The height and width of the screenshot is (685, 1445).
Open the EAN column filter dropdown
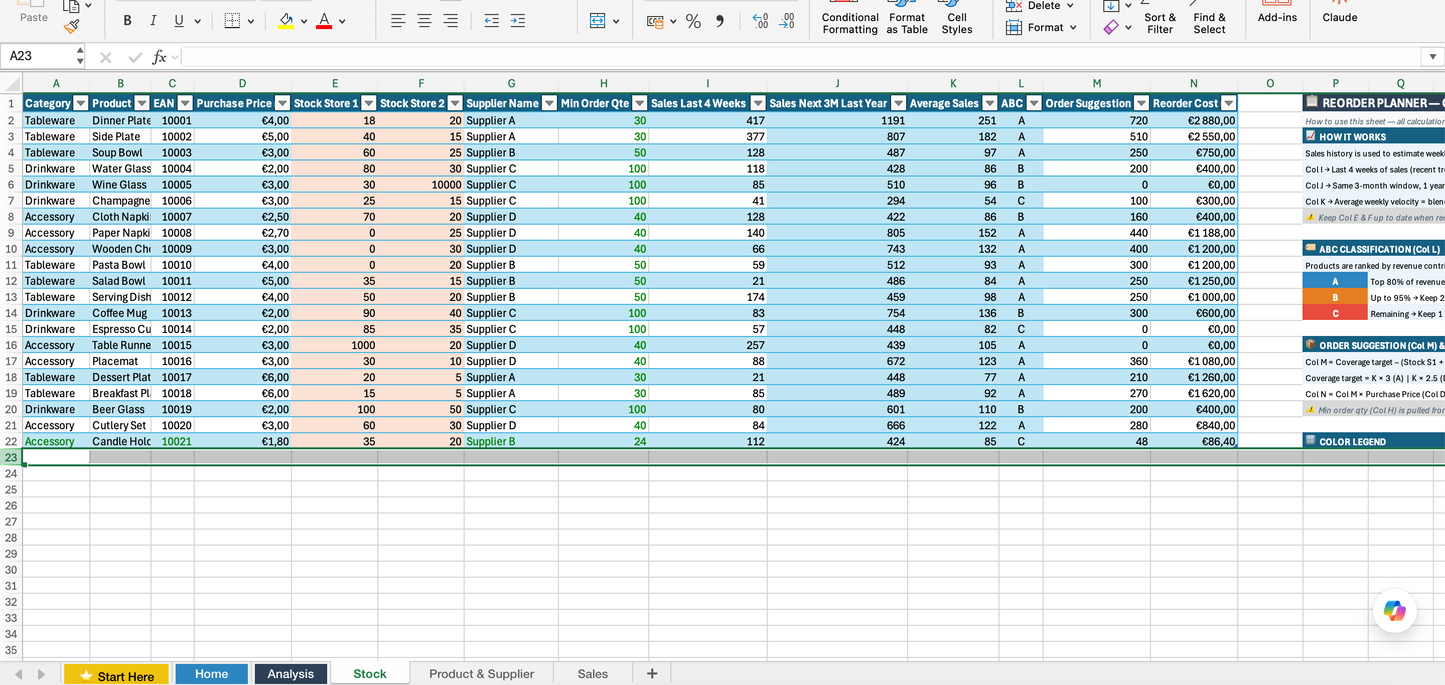click(x=185, y=103)
